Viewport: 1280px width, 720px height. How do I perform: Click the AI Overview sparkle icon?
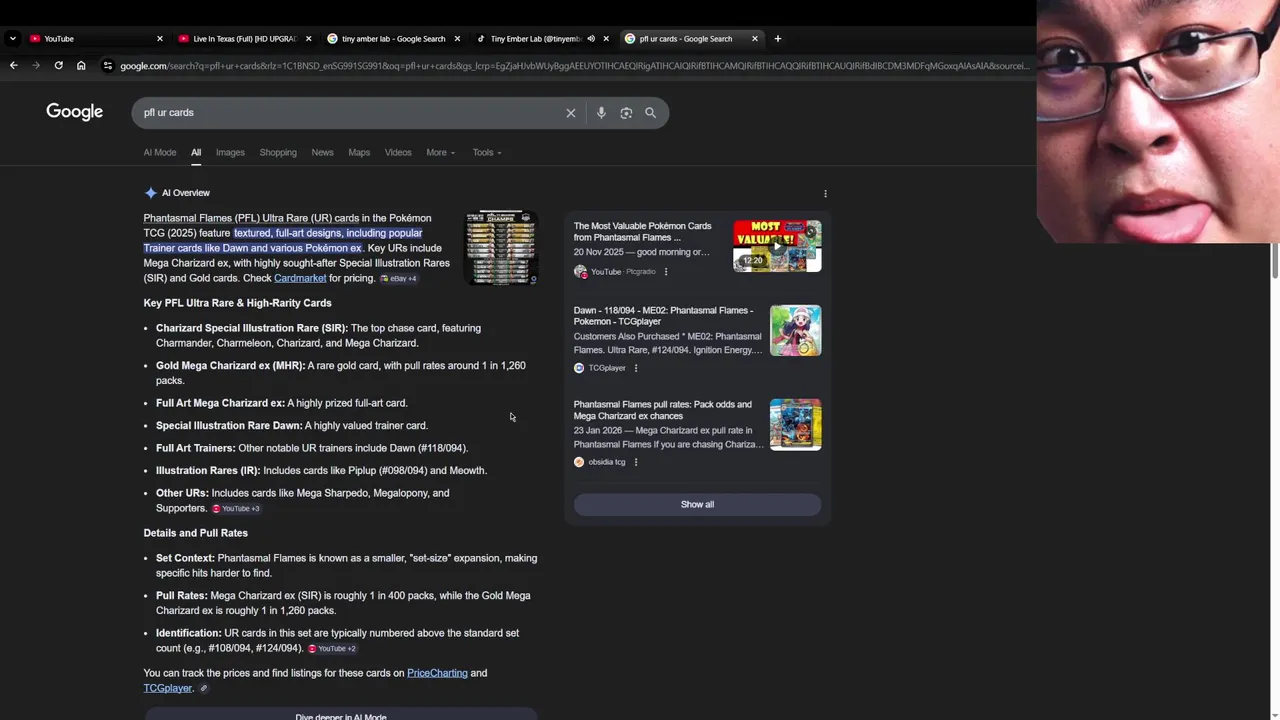pyautogui.click(x=151, y=193)
